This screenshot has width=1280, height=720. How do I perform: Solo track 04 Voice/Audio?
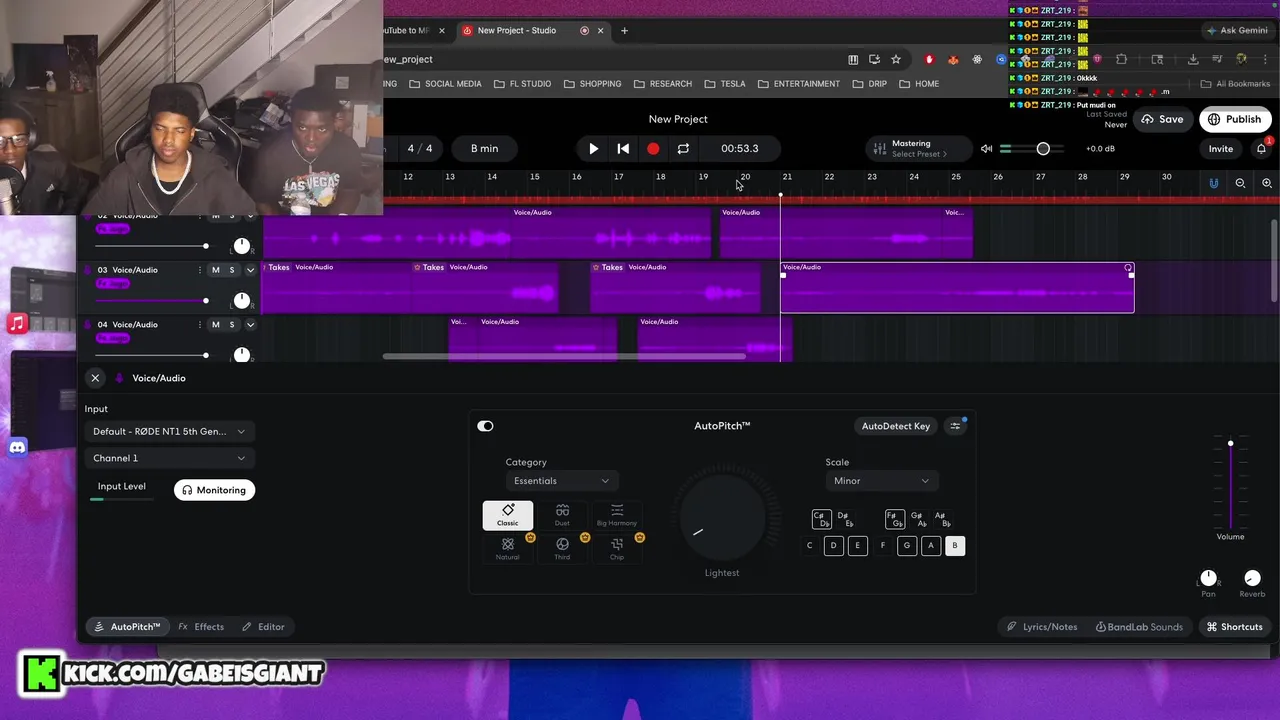point(232,325)
